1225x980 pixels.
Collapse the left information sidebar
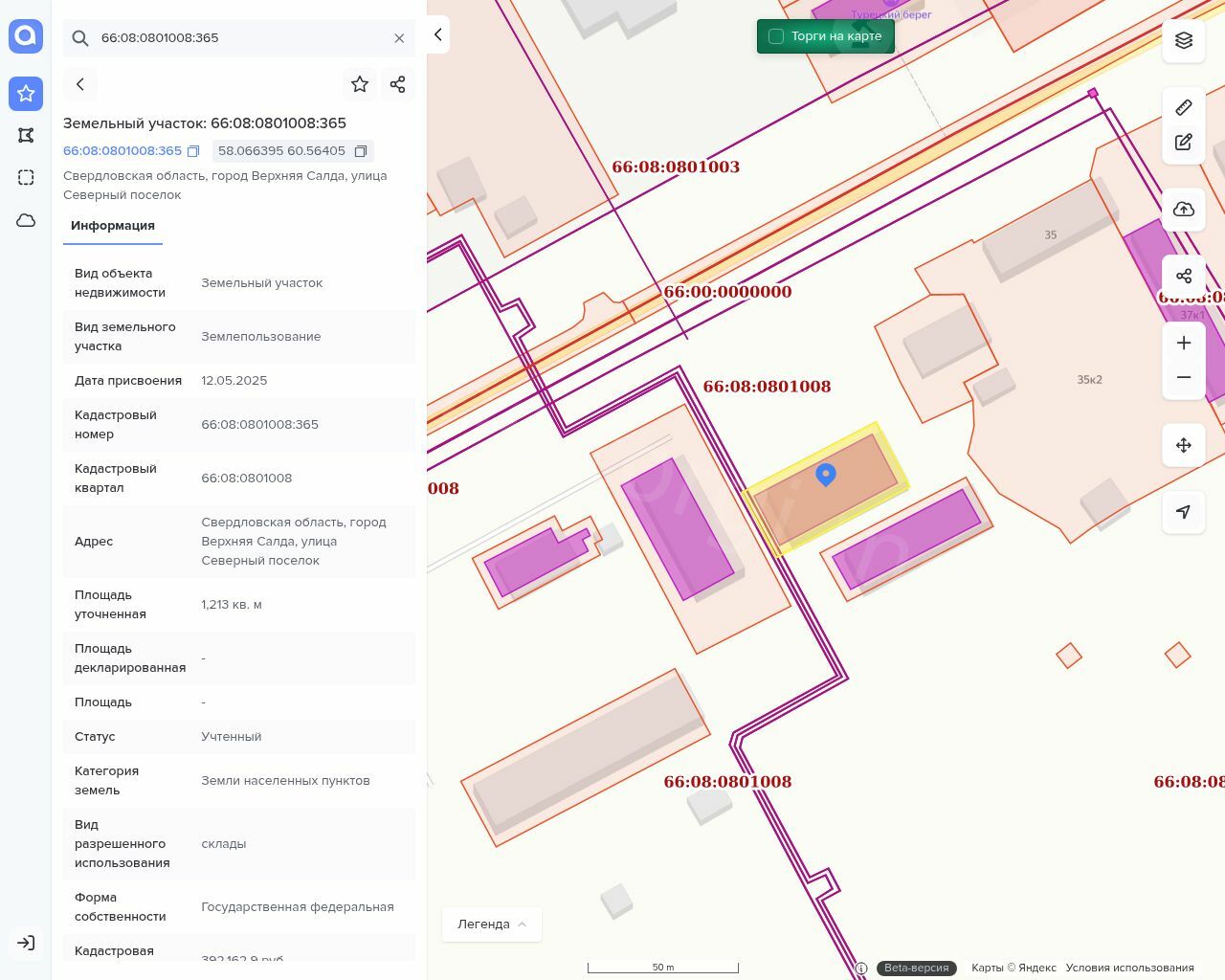coord(437,34)
